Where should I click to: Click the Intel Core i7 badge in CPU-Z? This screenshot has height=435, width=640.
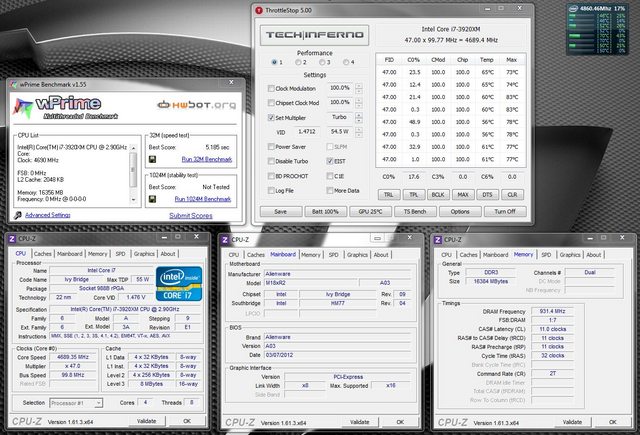pos(179,284)
